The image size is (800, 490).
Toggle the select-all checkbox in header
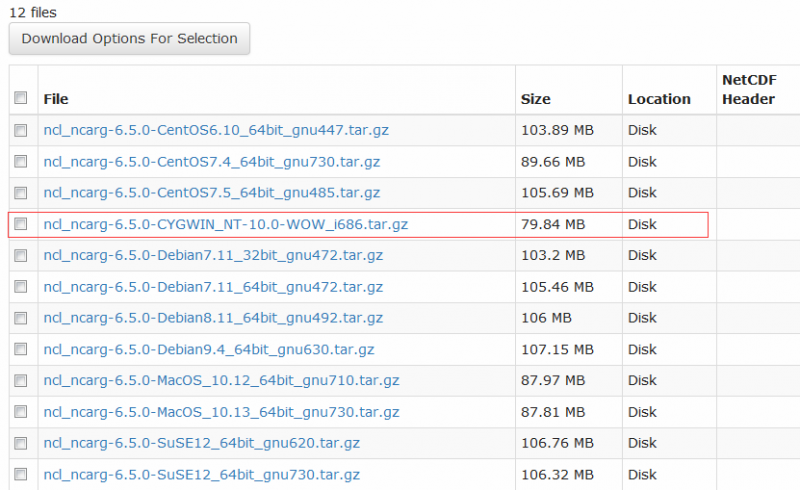click(20, 99)
